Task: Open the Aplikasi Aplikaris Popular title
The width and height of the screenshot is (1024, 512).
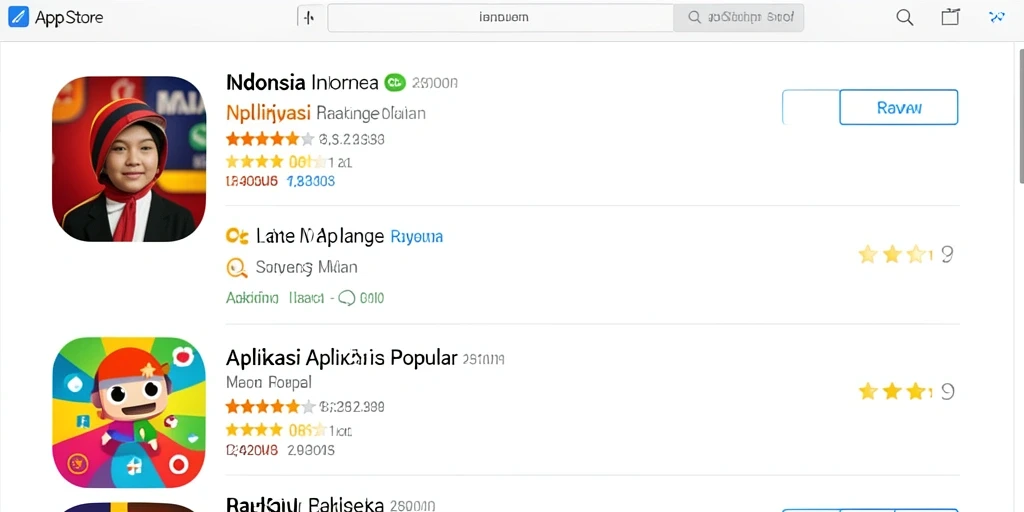Action: (342, 358)
